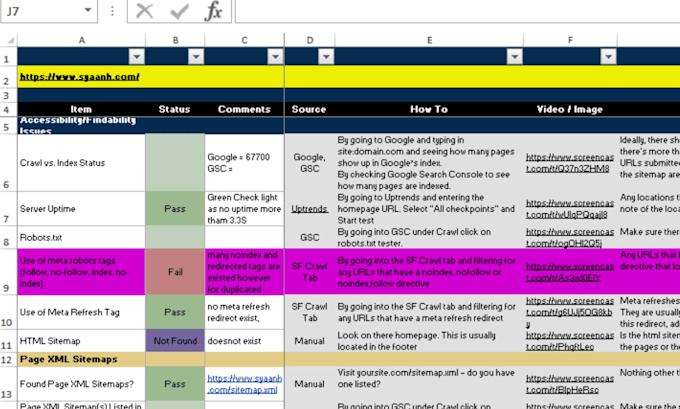Image resolution: width=680 pixels, height=409 pixels.
Task: Select the 'Status' header cell
Action: (175, 109)
